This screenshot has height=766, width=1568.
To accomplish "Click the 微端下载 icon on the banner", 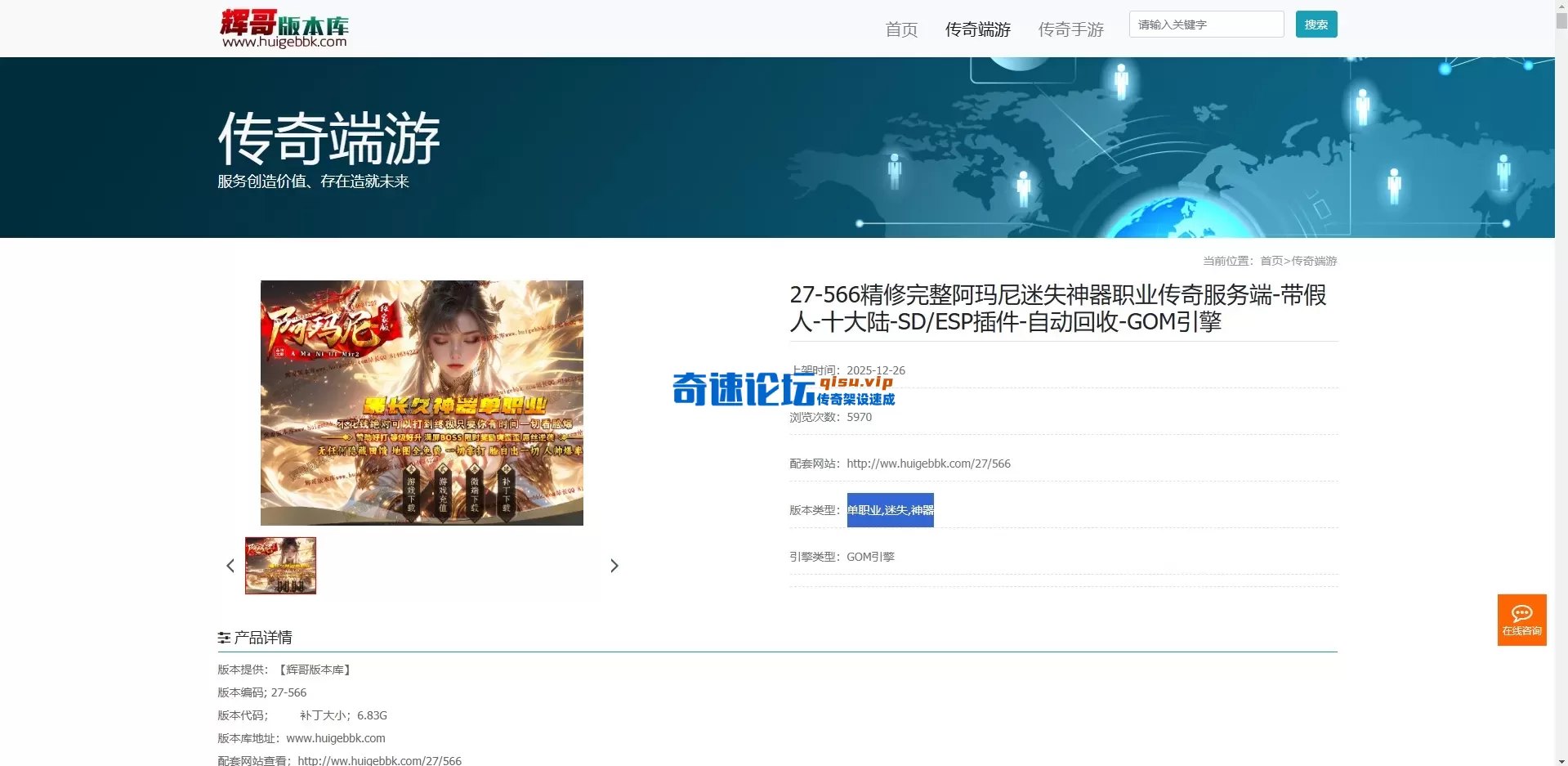I will click(x=474, y=494).
